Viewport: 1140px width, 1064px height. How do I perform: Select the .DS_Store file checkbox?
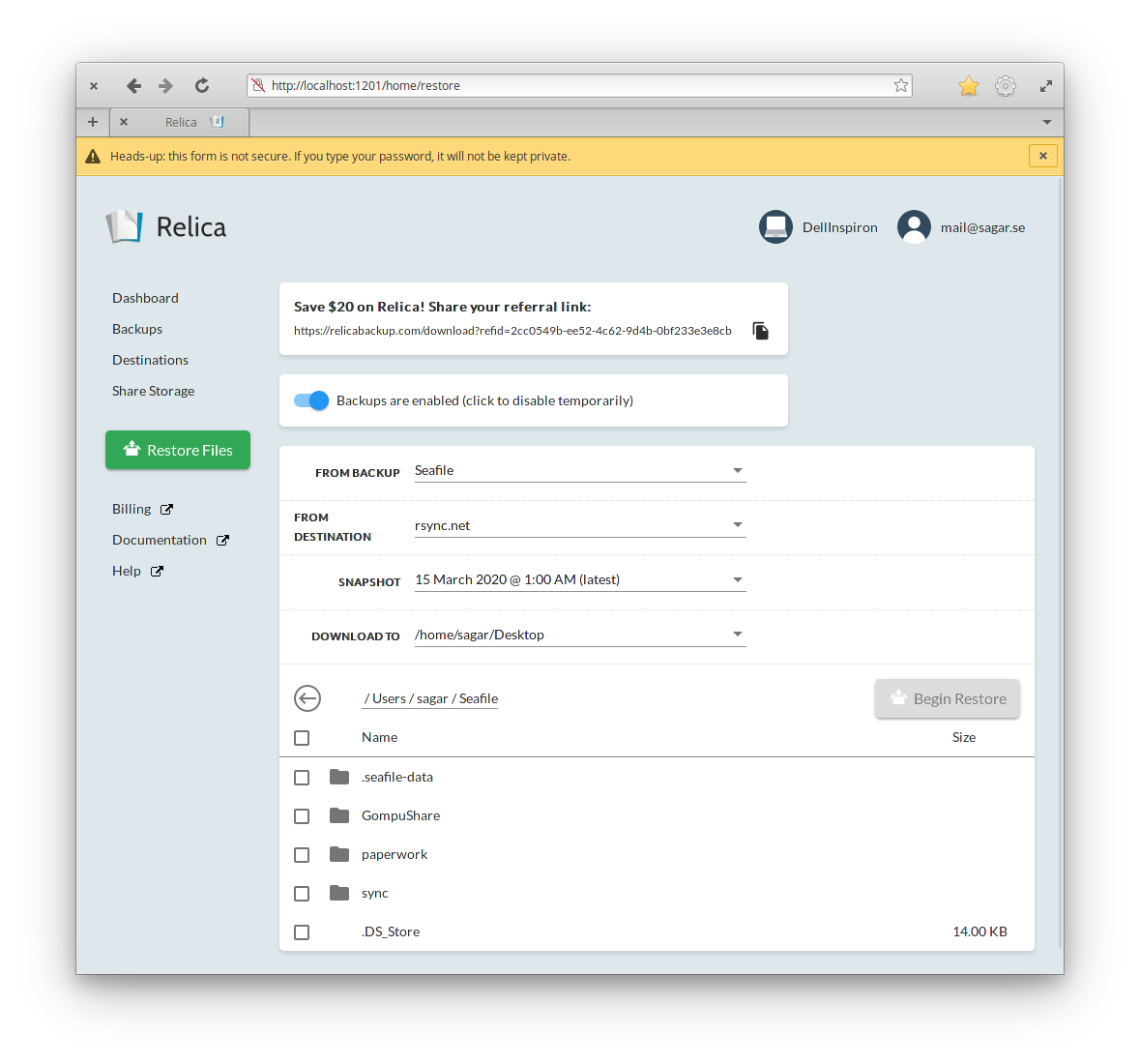click(x=302, y=932)
